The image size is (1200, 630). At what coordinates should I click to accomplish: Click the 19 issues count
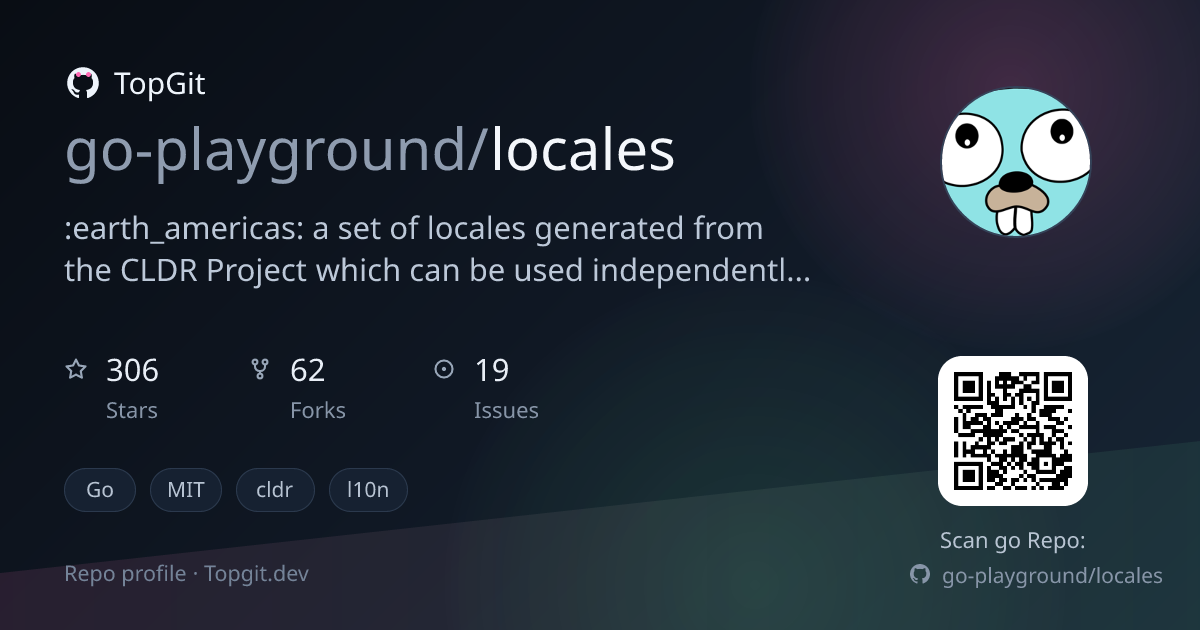tap(492, 371)
